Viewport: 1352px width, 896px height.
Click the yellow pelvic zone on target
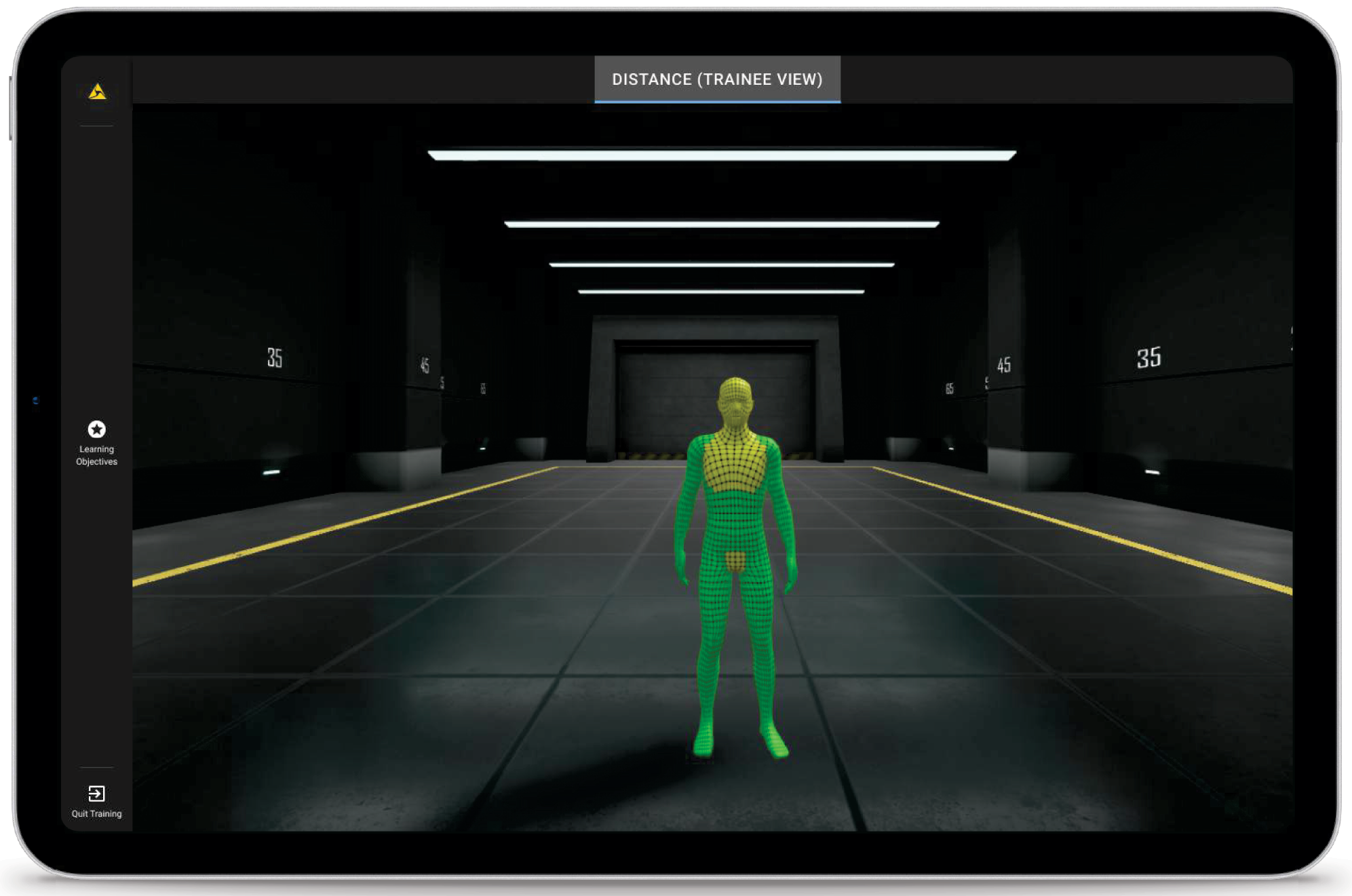pyautogui.click(x=735, y=561)
